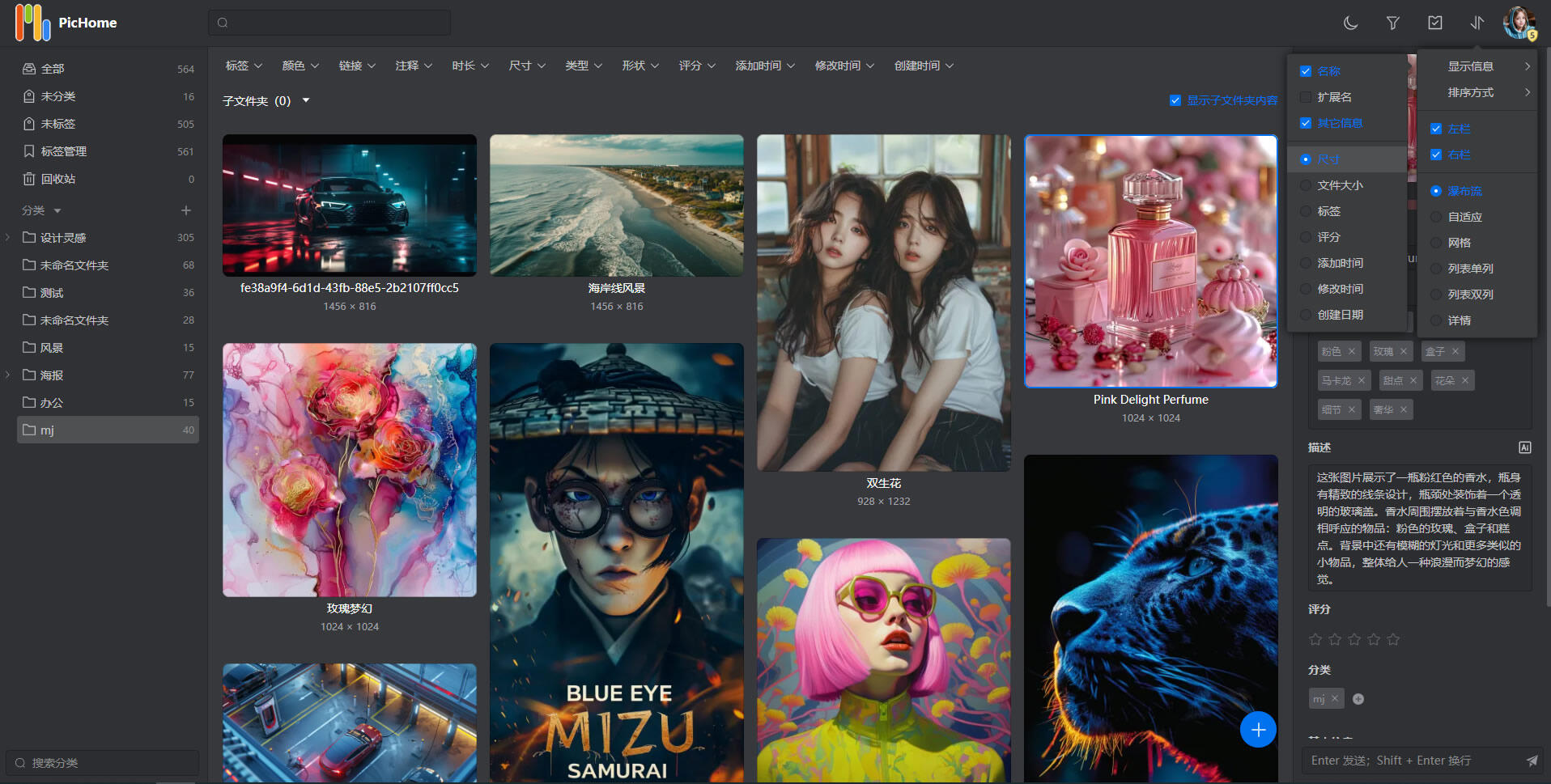
Task: Click the blue plus floating action button
Action: [x=1258, y=730]
